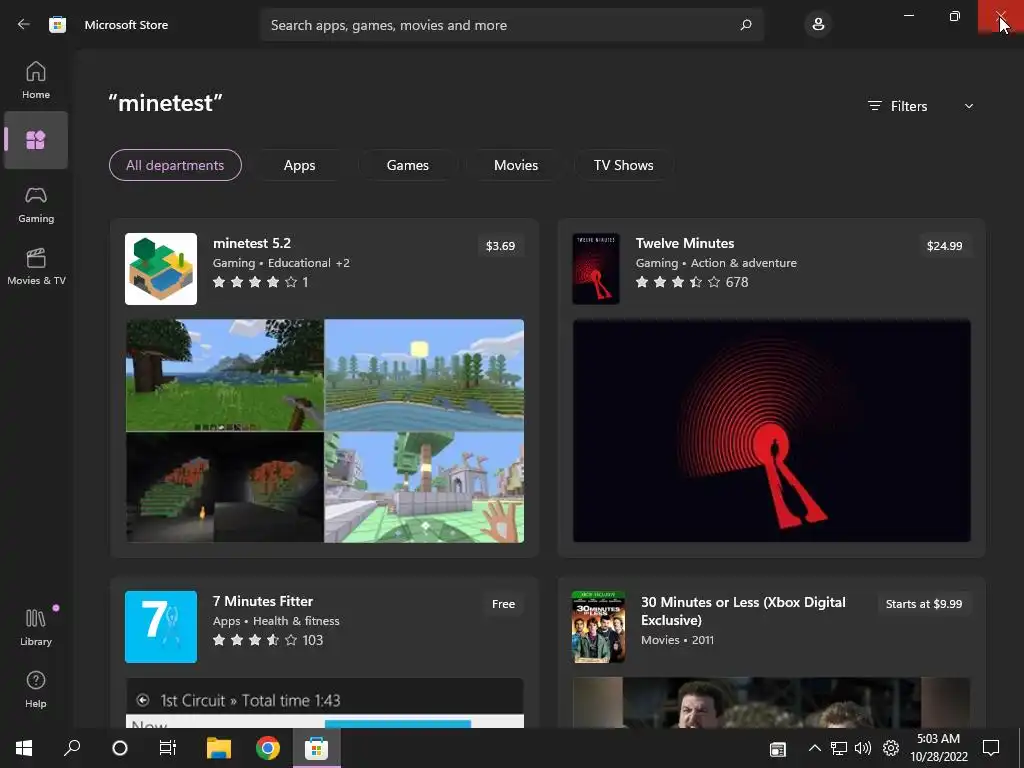Open the Library in the sidebar
Screen dimensions: 1024x768
pyautogui.click(x=36, y=627)
